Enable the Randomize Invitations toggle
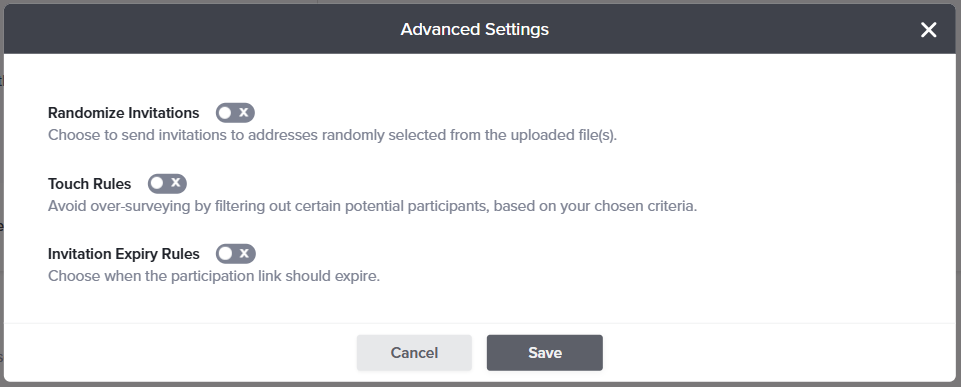This screenshot has width=961, height=387. pos(235,113)
